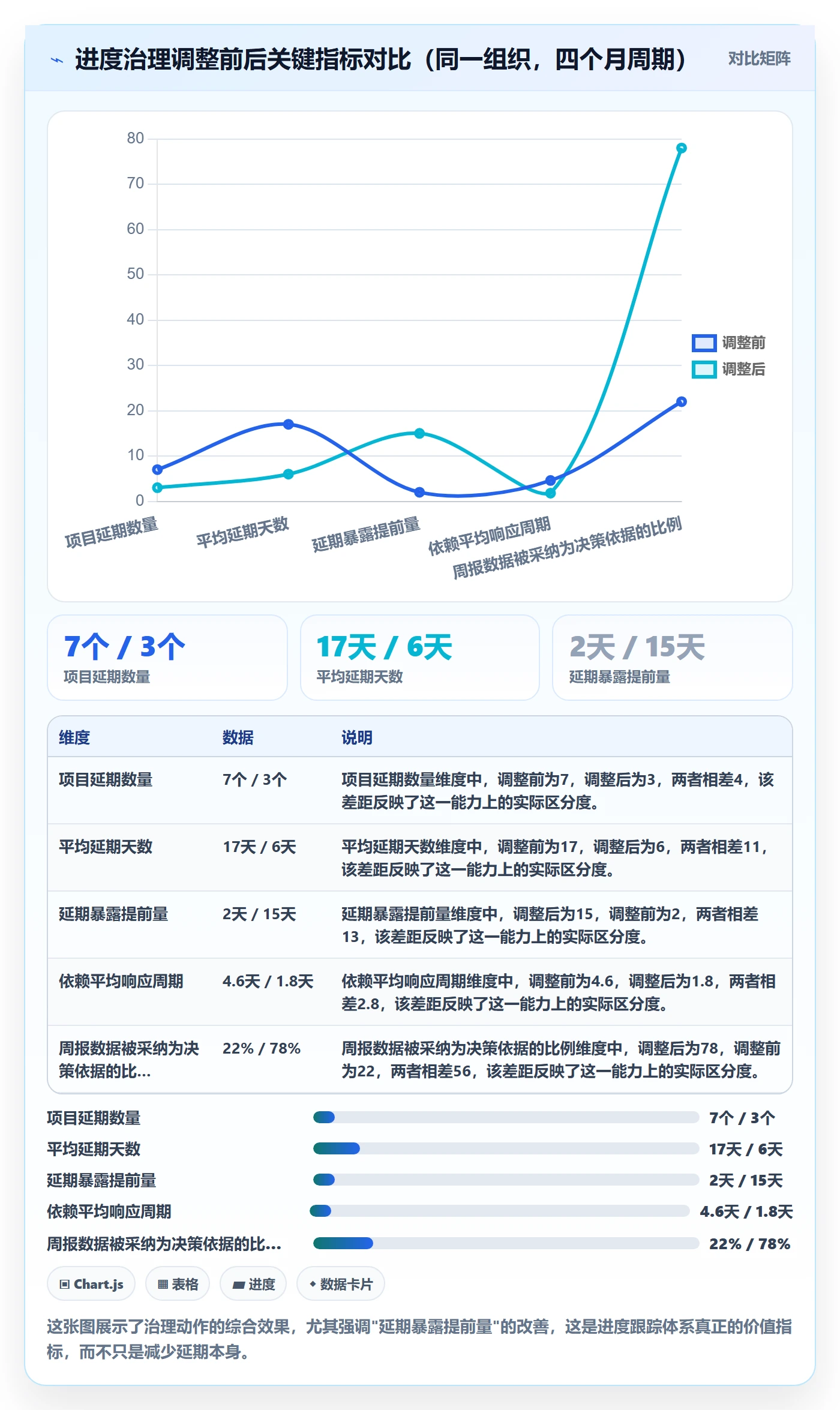Click x-axis label 项目延期数量

click(x=111, y=533)
